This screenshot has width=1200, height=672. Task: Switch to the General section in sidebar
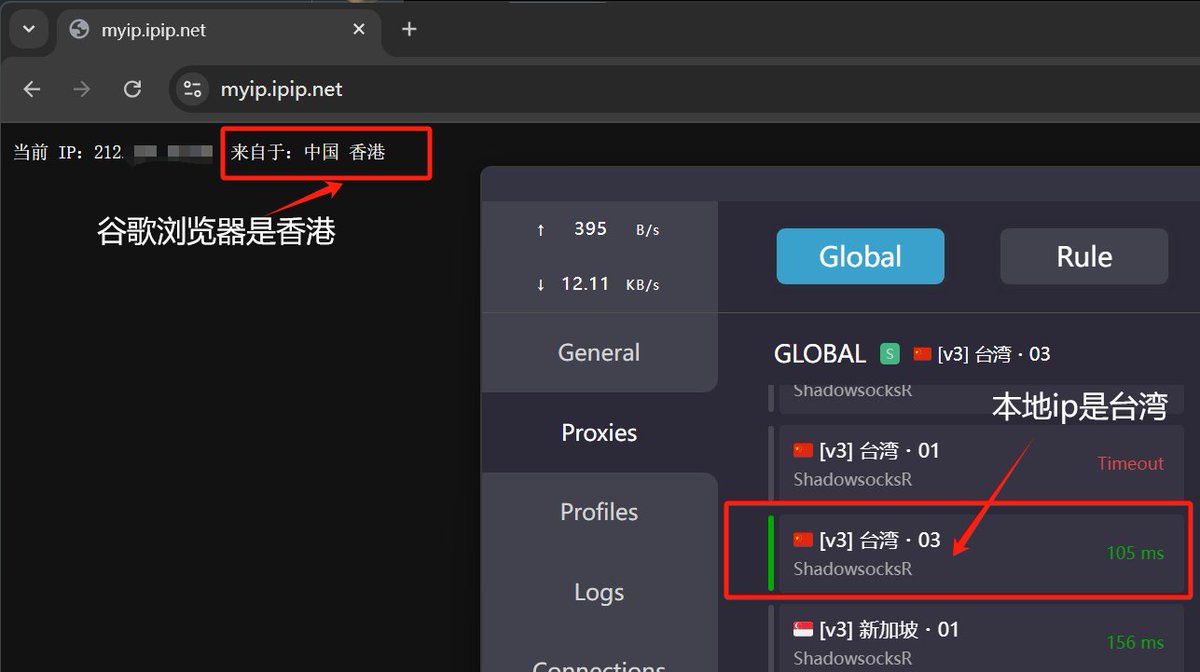pyautogui.click(x=598, y=352)
